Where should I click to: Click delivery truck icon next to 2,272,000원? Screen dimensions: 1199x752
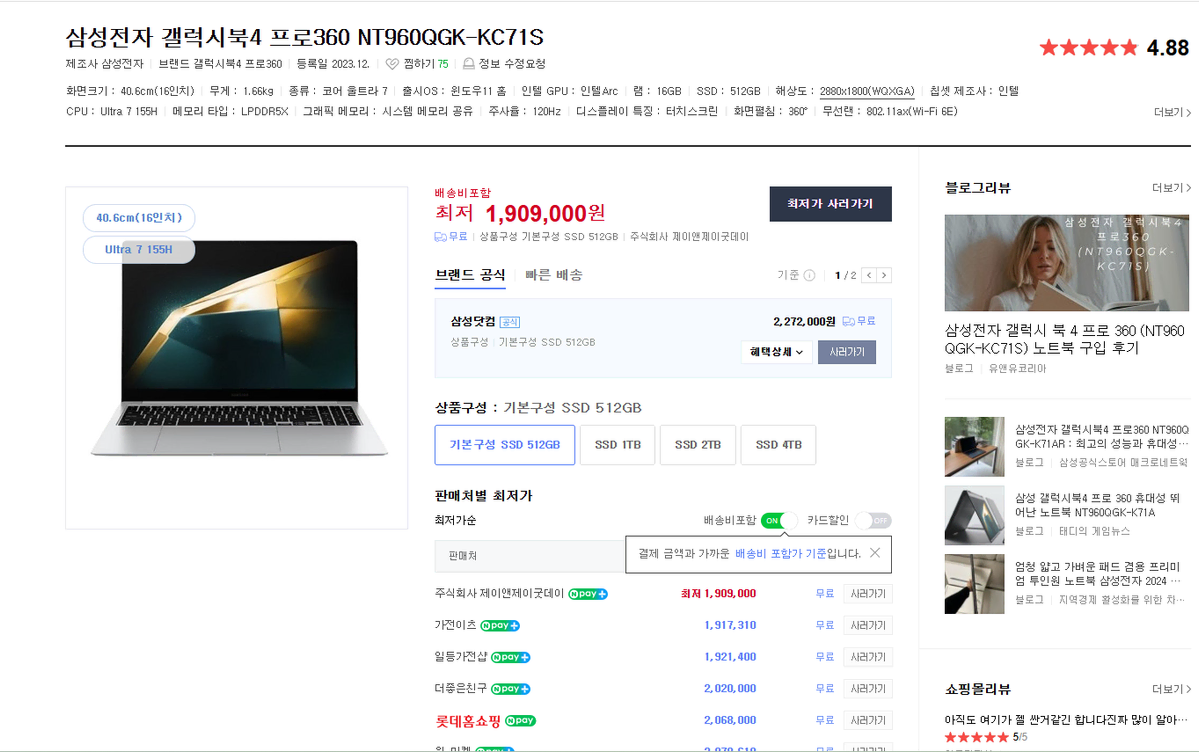(849, 321)
